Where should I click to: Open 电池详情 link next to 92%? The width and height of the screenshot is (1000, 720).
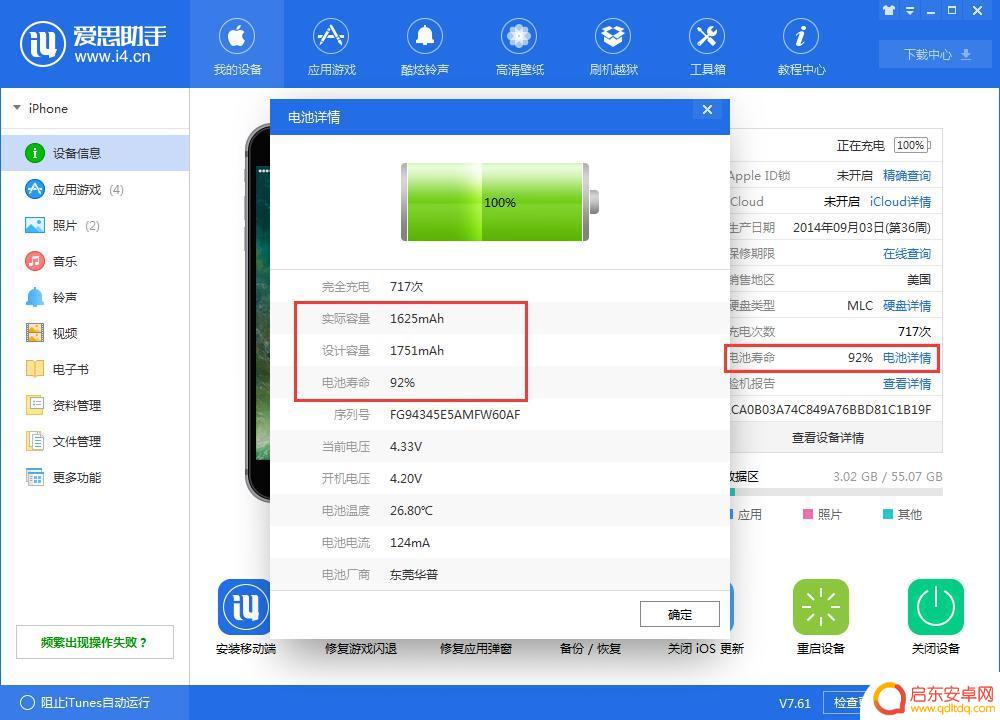[906, 358]
